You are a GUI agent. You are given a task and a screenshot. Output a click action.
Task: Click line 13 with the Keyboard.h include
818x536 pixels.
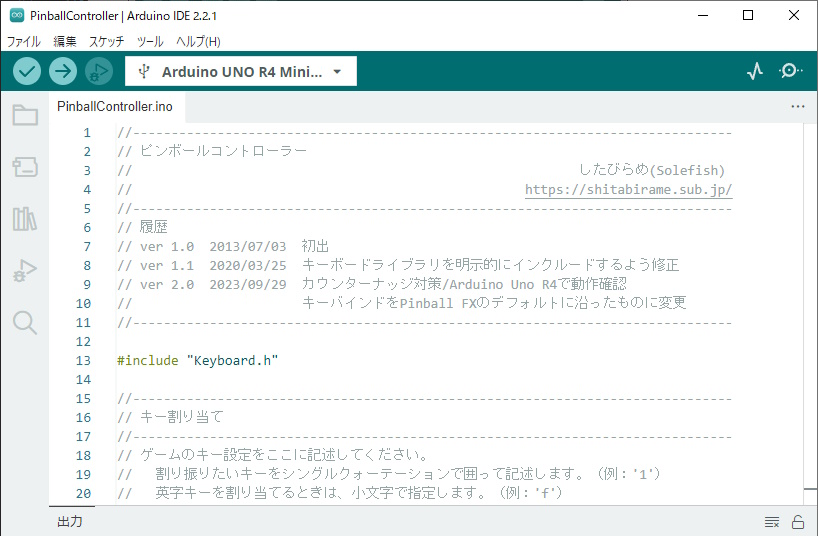click(x=197, y=360)
